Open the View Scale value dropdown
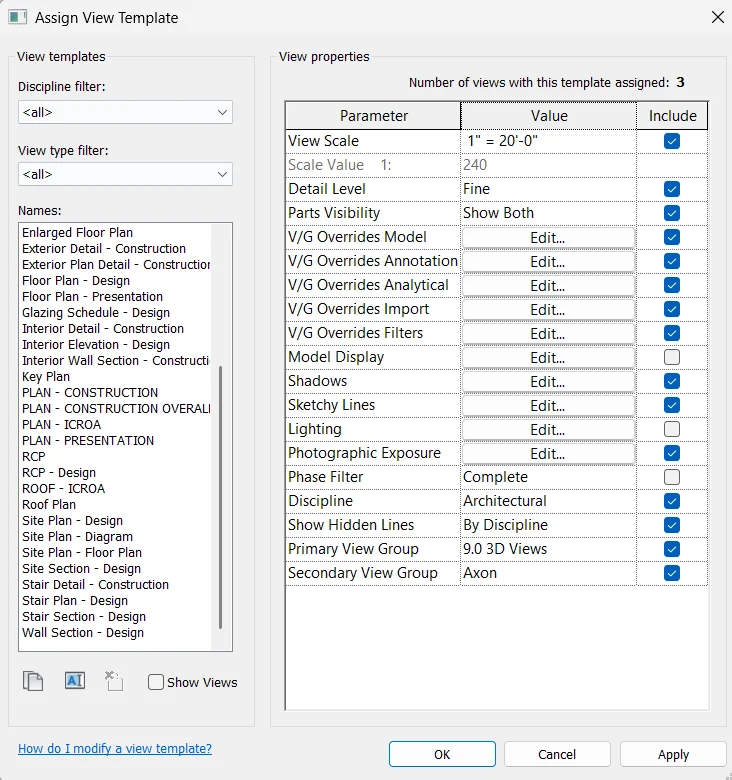The height and width of the screenshot is (780, 732). [548, 141]
